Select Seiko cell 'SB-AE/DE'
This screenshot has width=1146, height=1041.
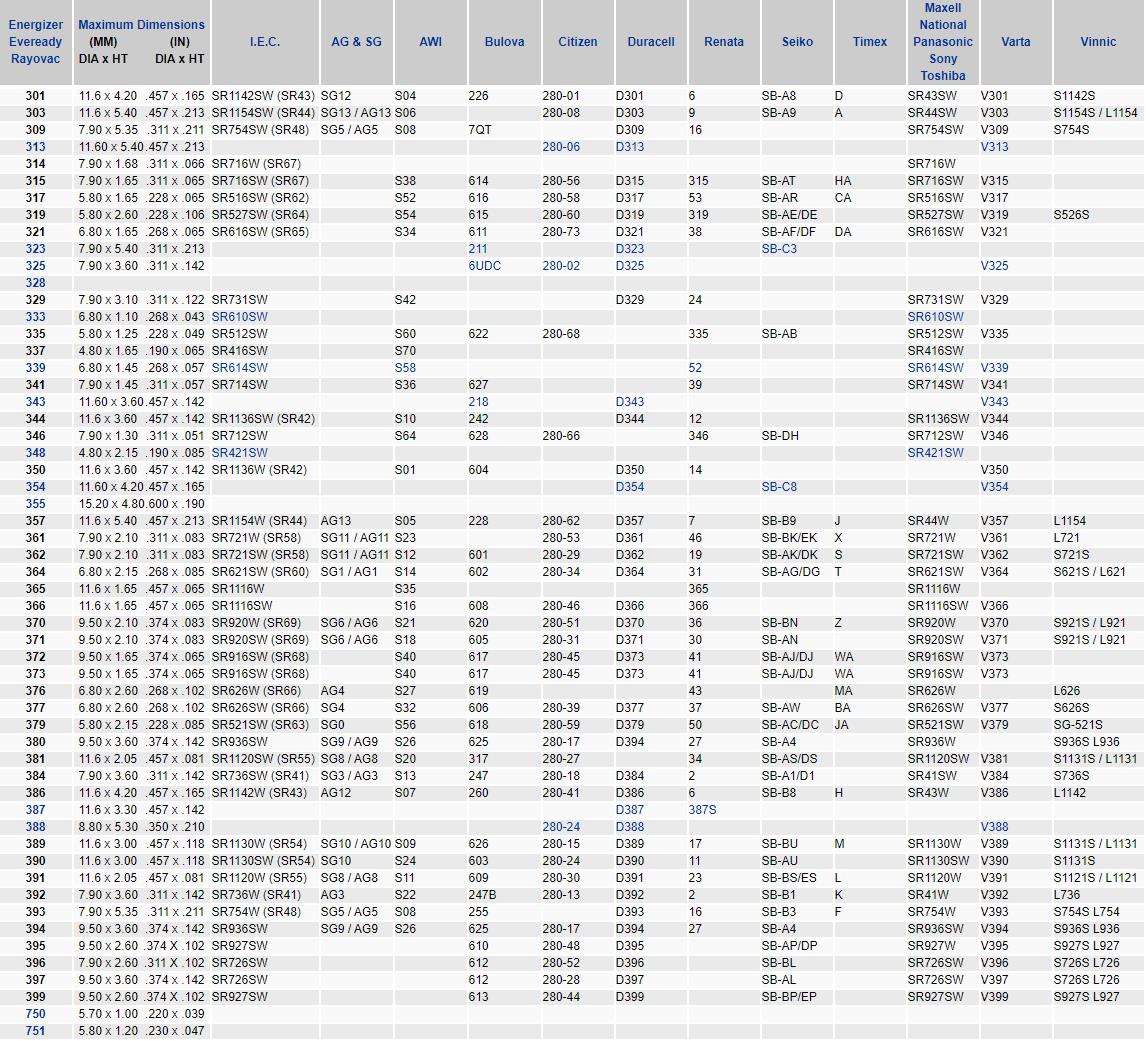click(789, 215)
